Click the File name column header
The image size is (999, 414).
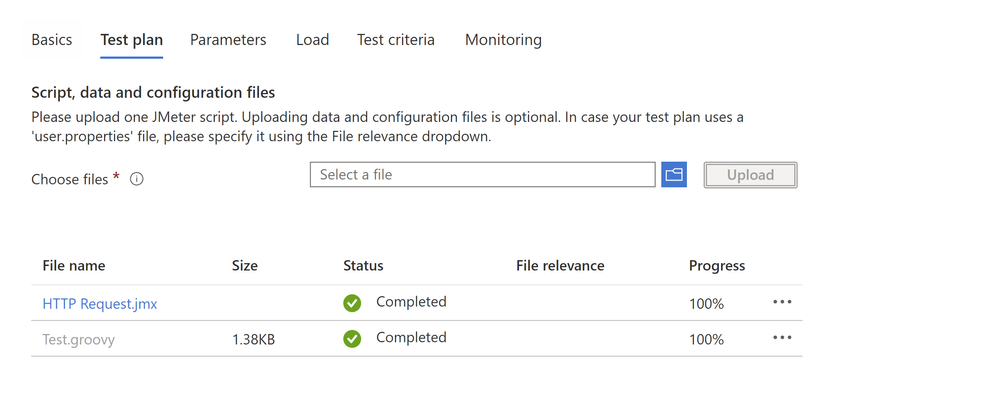click(x=74, y=266)
